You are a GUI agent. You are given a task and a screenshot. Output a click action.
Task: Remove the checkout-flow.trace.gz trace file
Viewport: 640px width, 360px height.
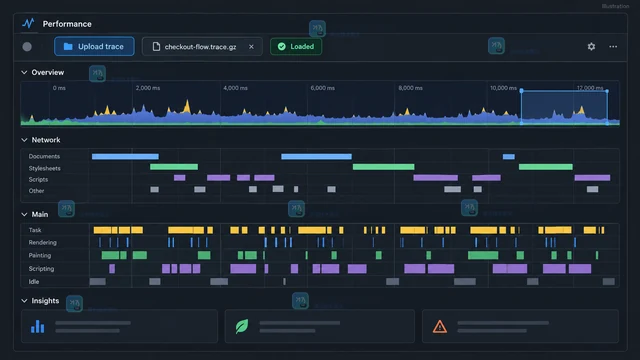click(x=251, y=47)
